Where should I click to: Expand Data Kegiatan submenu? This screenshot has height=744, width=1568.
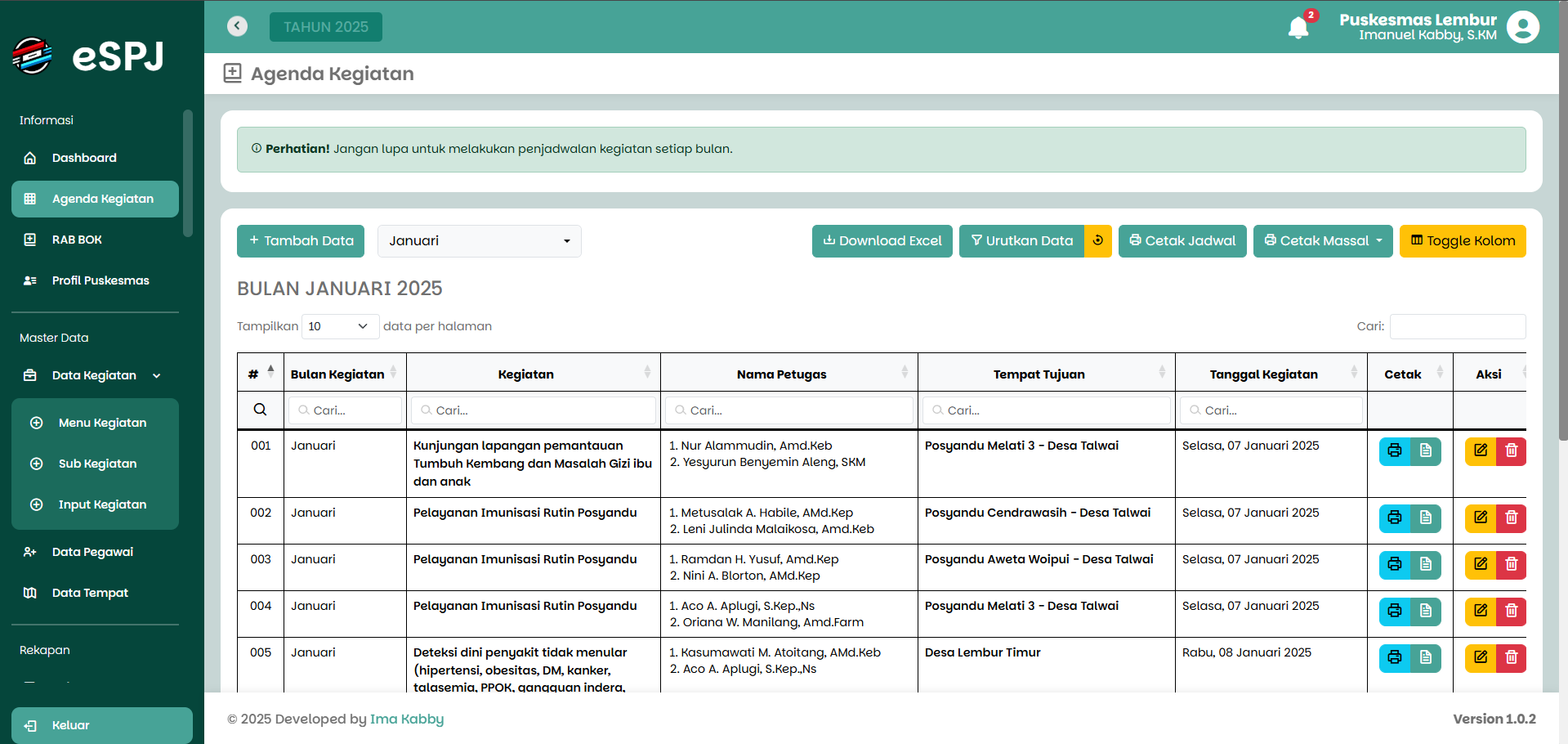(x=95, y=375)
